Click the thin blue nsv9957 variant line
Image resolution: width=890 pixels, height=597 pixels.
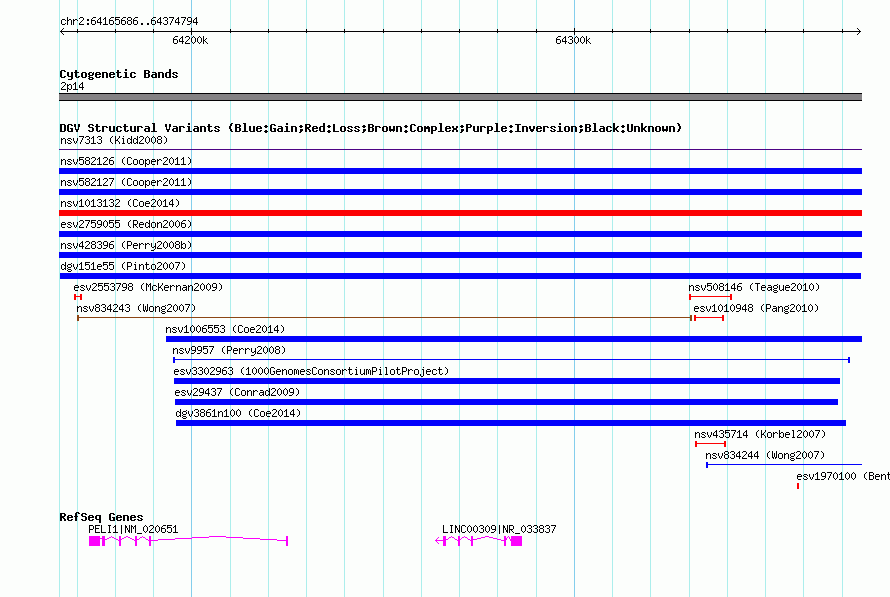click(511, 360)
